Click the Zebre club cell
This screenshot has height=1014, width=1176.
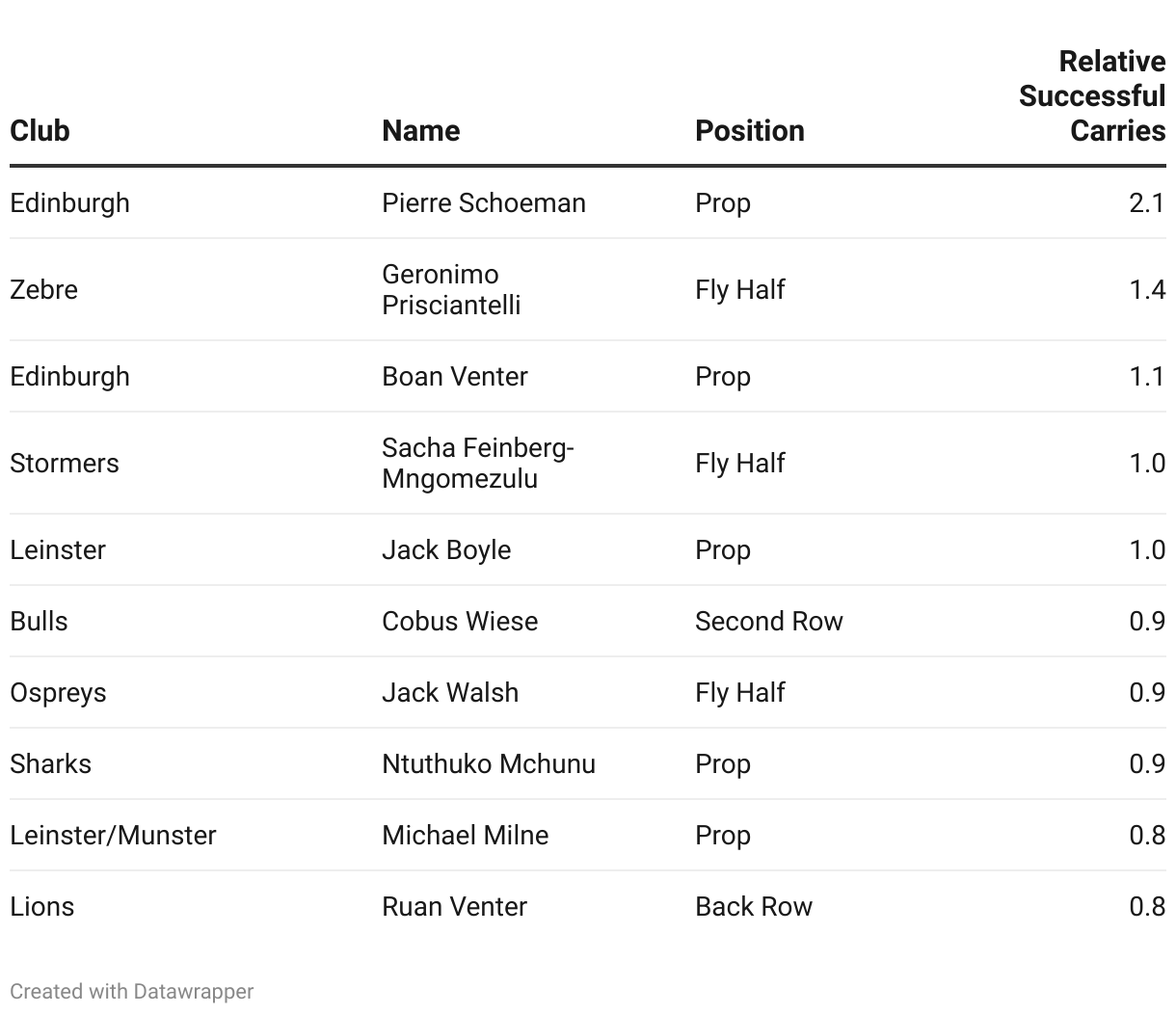[43, 289]
